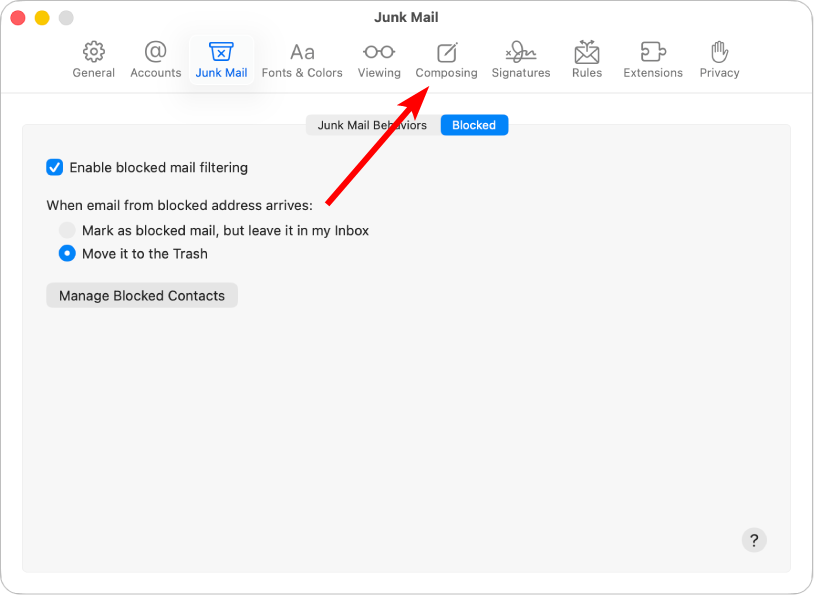The width and height of the screenshot is (814, 596).
Task: Open Fonts & Colors settings
Action: [x=302, y=59]
